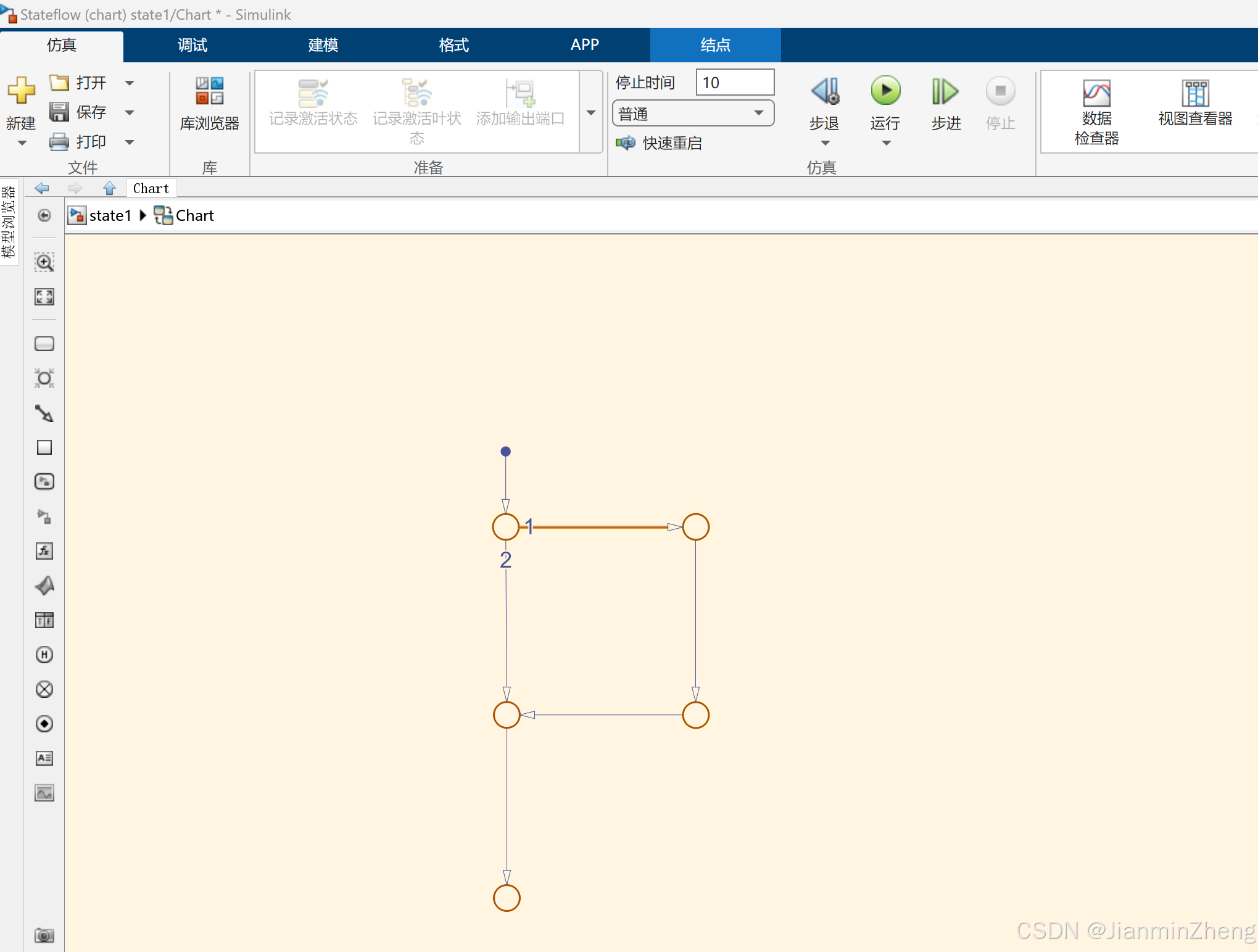The height and width of the screenshot is (952, 1258).
Task: Insert a graphical function (fx) icon
Action: [44, 551]
